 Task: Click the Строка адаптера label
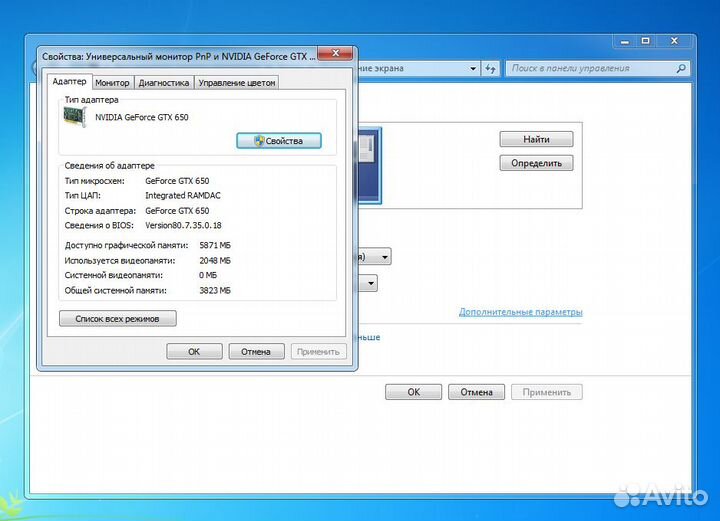pos(100,211)
